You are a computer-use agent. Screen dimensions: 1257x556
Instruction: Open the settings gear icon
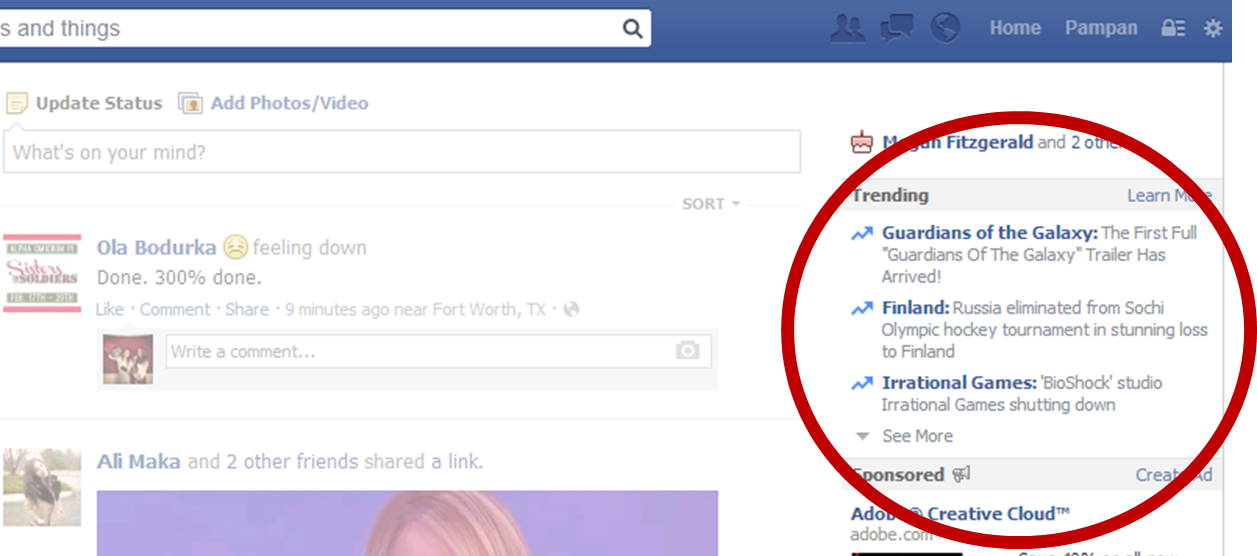pos(1213,28)
